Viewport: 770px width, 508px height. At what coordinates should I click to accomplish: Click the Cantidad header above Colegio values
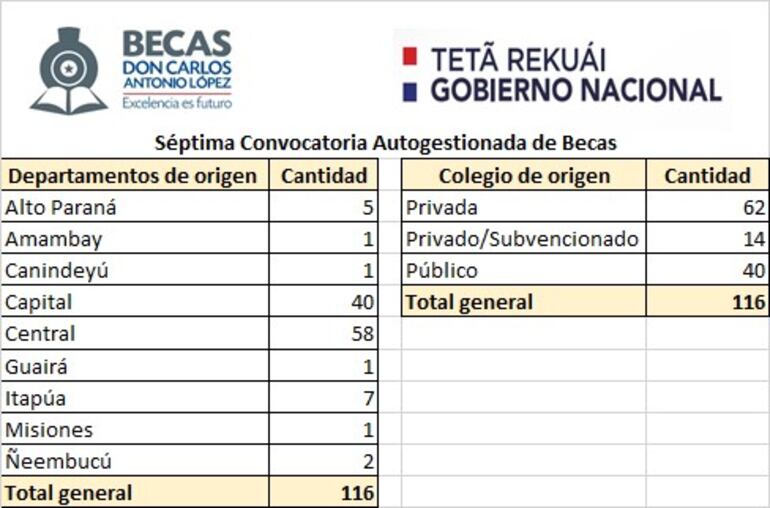click(x=707, y=176)
